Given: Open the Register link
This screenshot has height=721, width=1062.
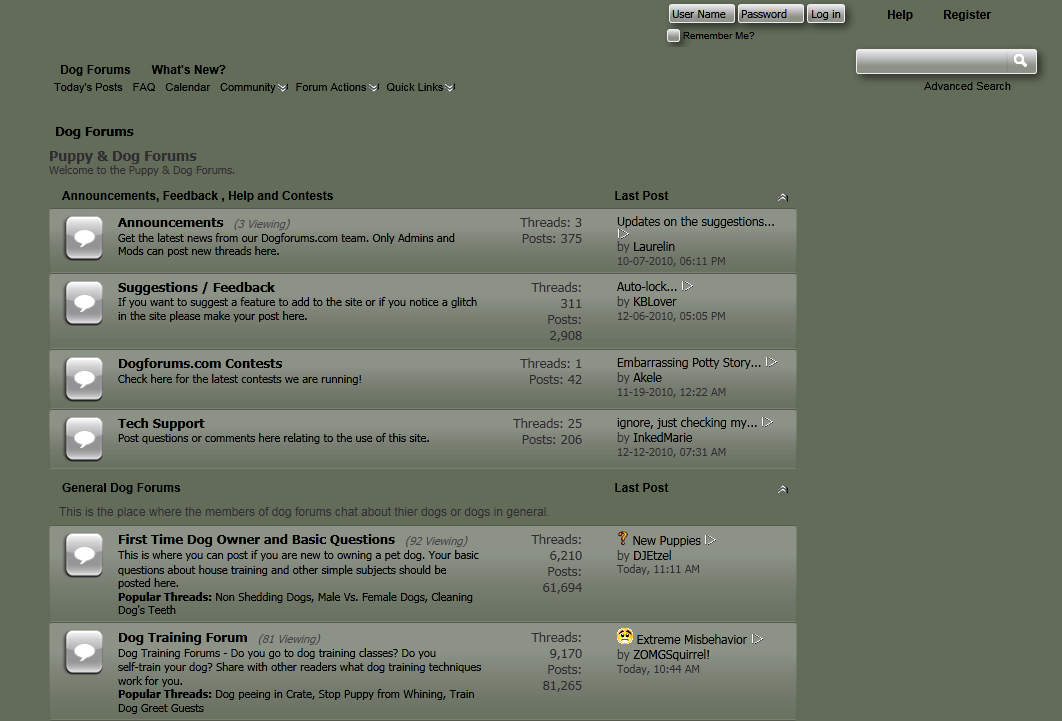Looking at the screenshot, I should point(967,15).
